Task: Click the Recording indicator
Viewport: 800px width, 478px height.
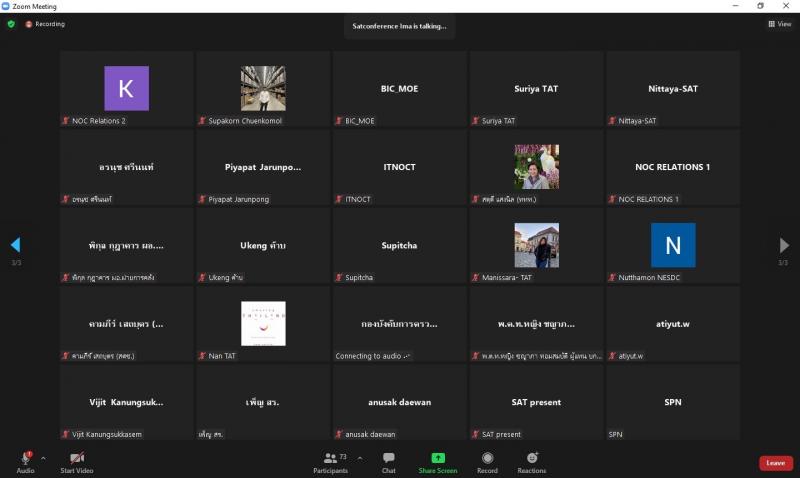Action: point(45,24)
